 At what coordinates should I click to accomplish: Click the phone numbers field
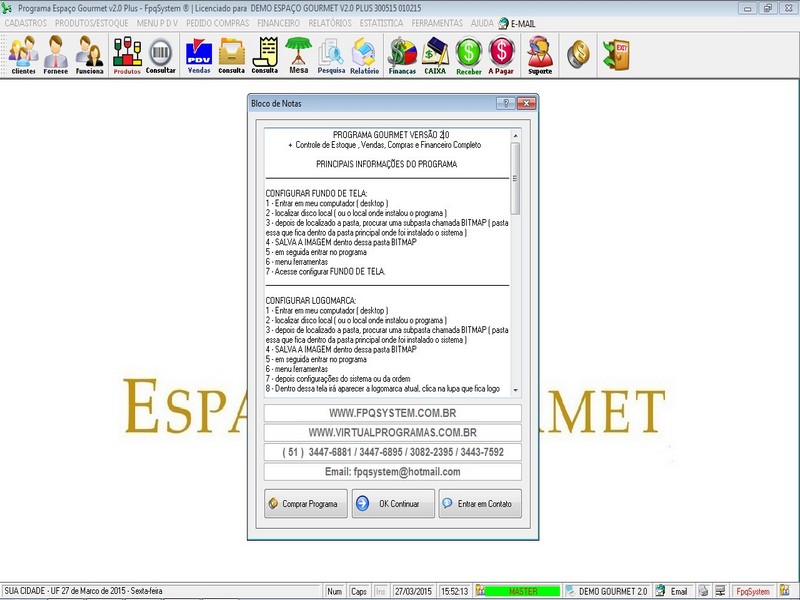(392, 452)
